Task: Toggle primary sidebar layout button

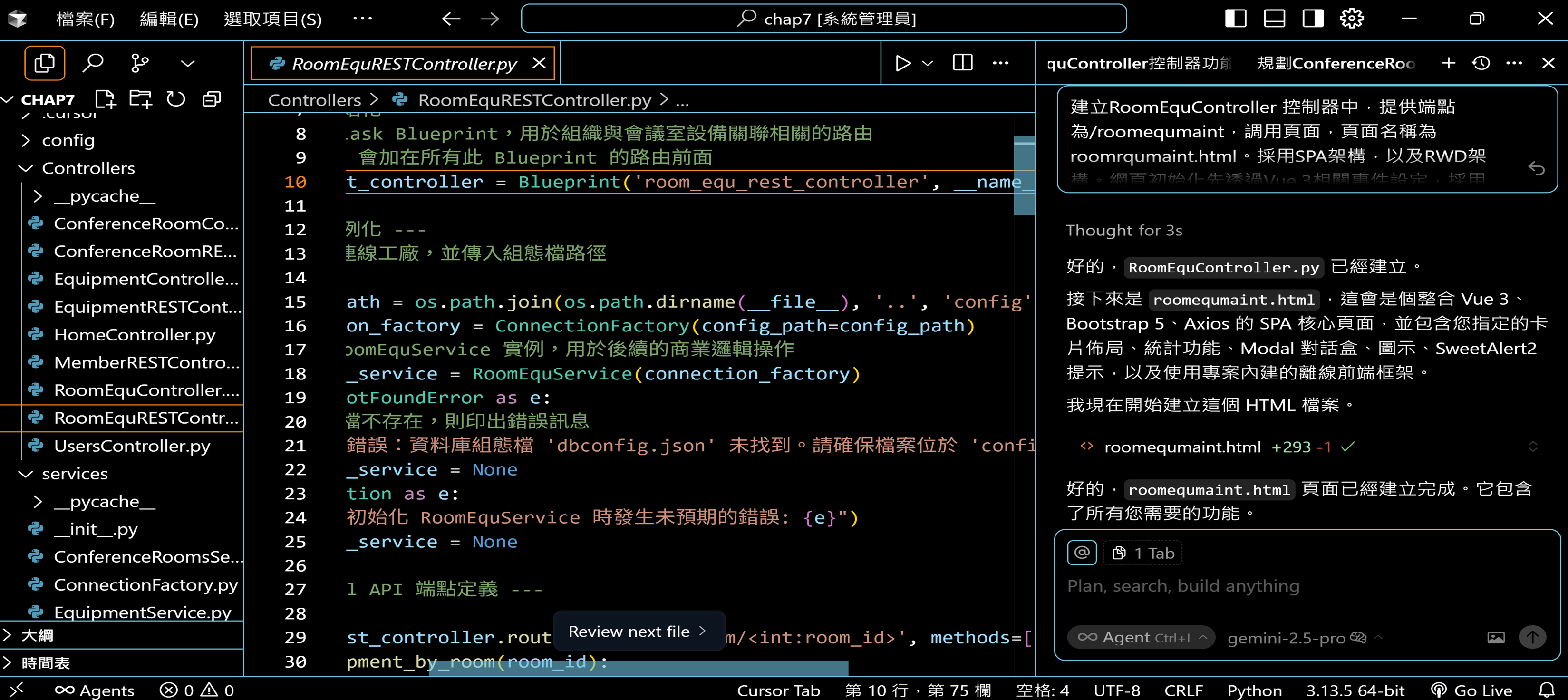Action: [1236, 18]
